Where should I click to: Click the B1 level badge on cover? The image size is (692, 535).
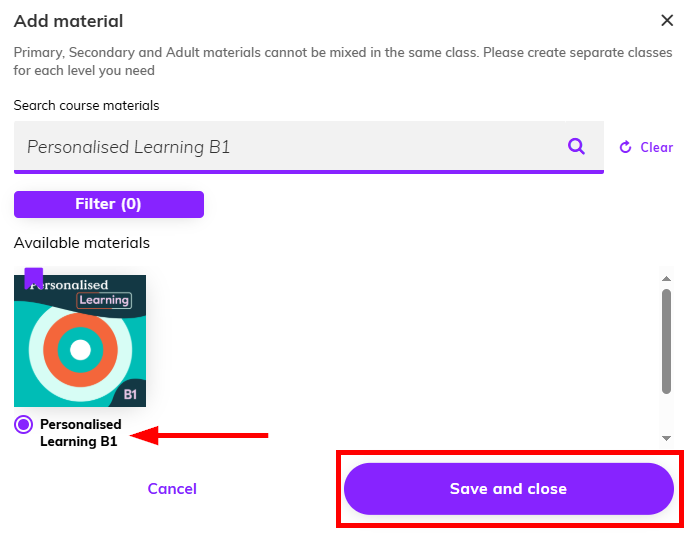pos(130,393)
